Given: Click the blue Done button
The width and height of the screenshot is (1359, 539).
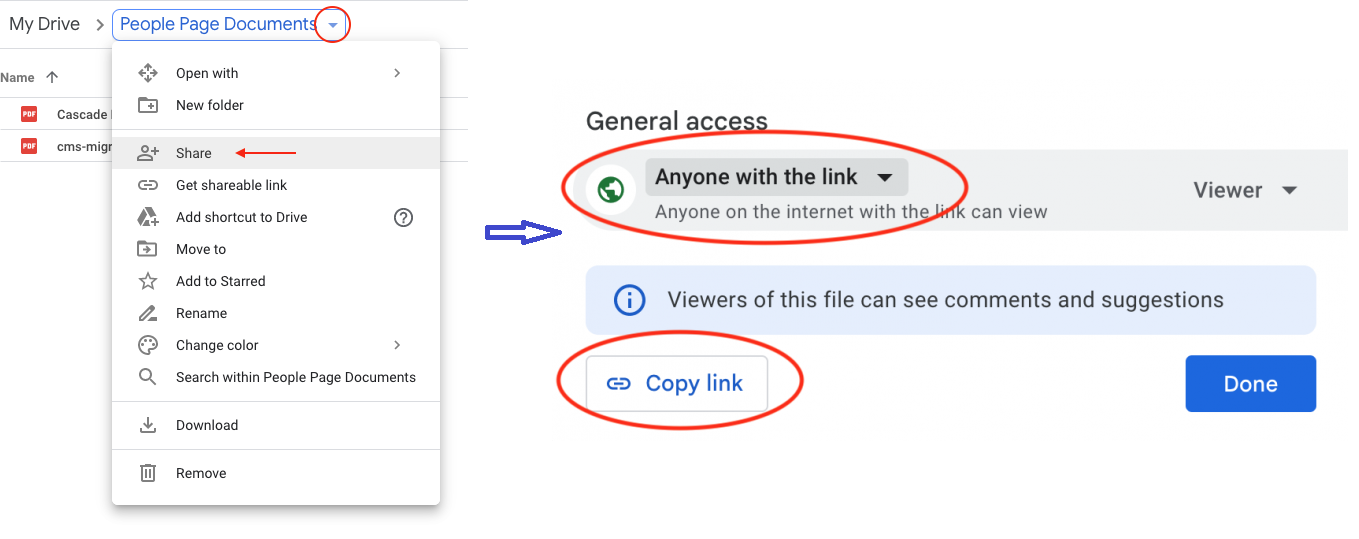Looking at the screenshot, I should (x=1250, y=384).
